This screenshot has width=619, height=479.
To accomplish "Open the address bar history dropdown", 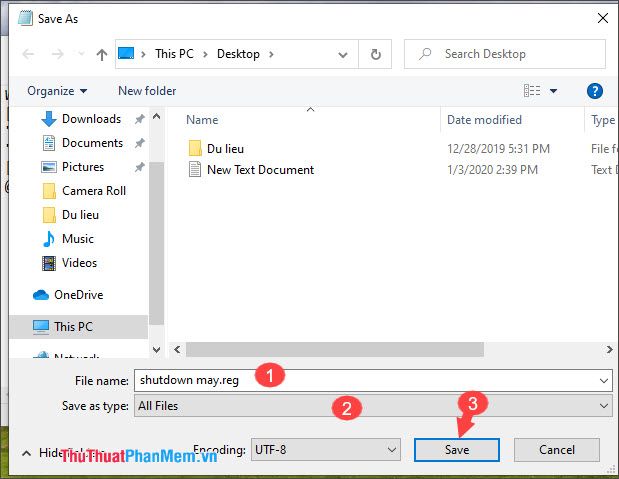I will tap(343, 54).
